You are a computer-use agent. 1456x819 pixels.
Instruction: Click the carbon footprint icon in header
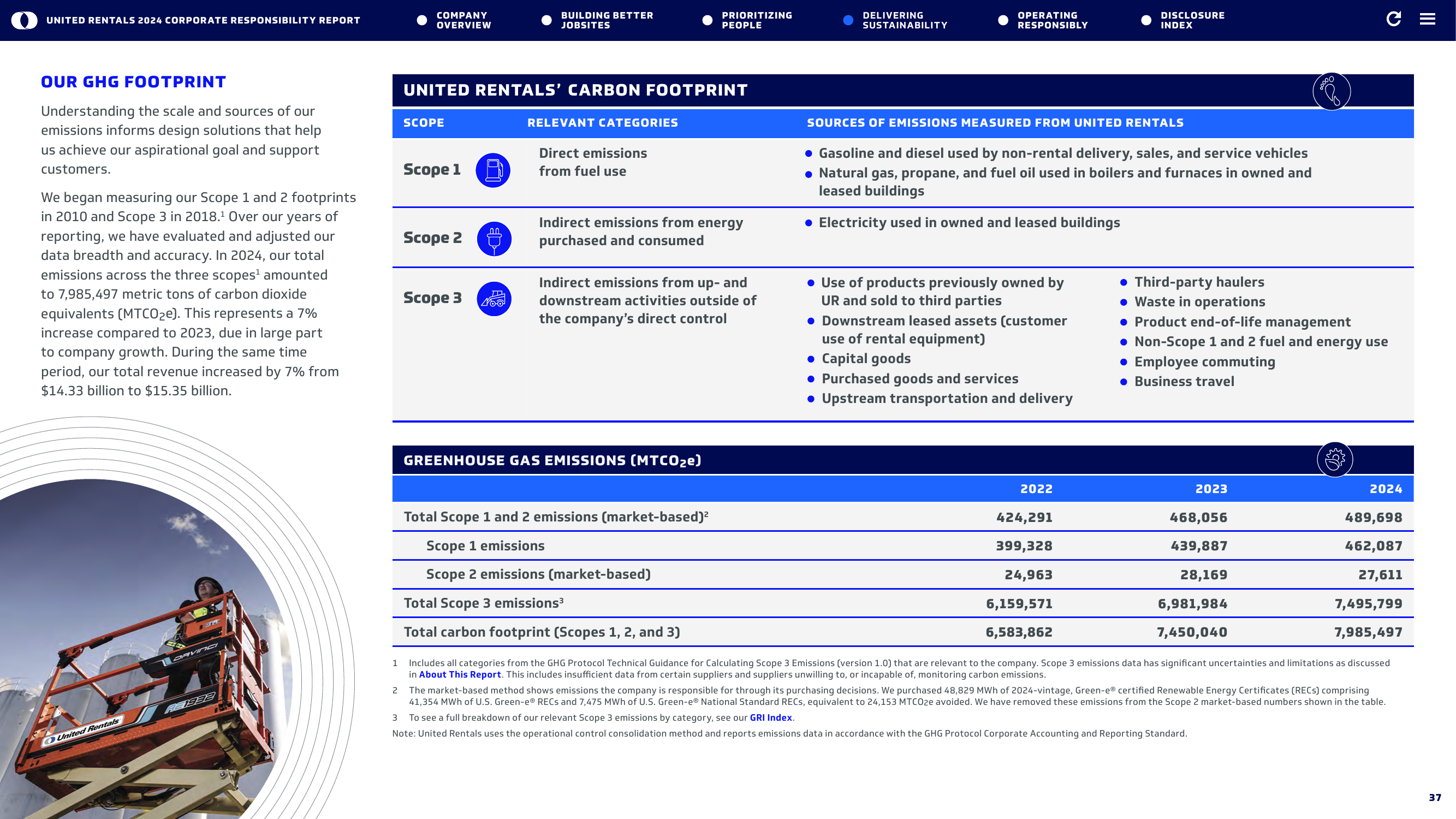pyautogui.click(x=1332, y=92)
